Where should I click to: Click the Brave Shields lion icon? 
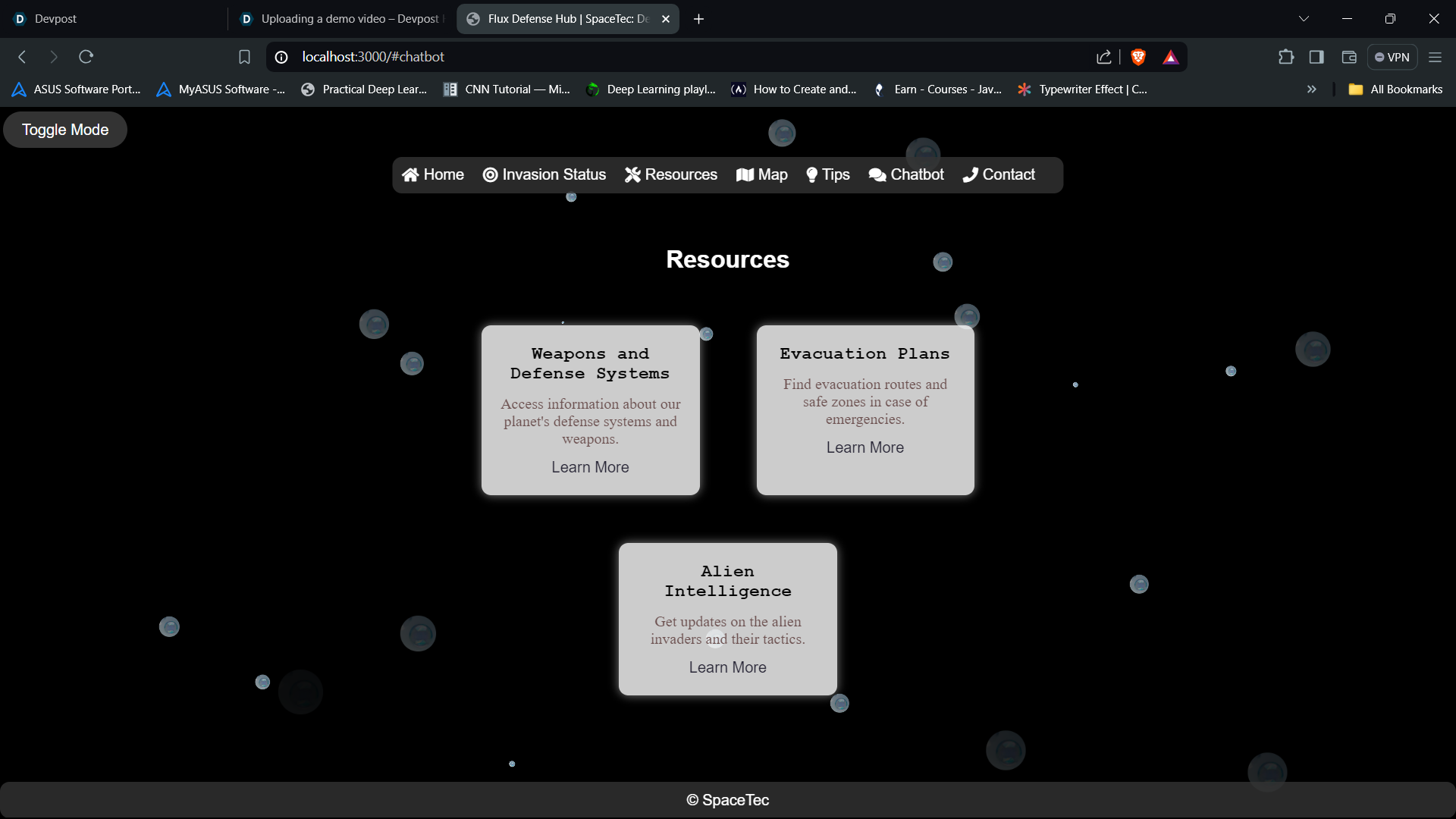click(x=1137, y=57)
